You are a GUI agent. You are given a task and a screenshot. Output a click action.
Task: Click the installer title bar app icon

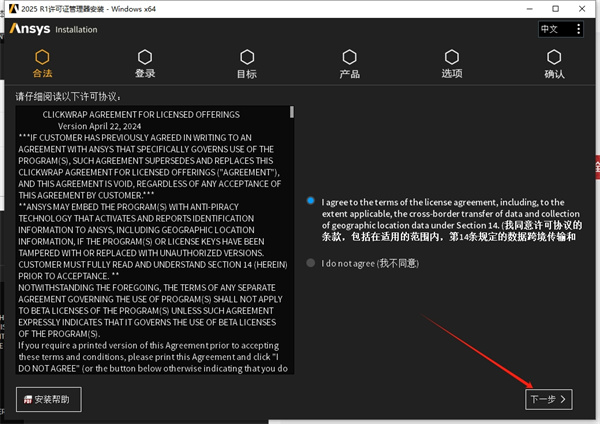click(13, 8)
